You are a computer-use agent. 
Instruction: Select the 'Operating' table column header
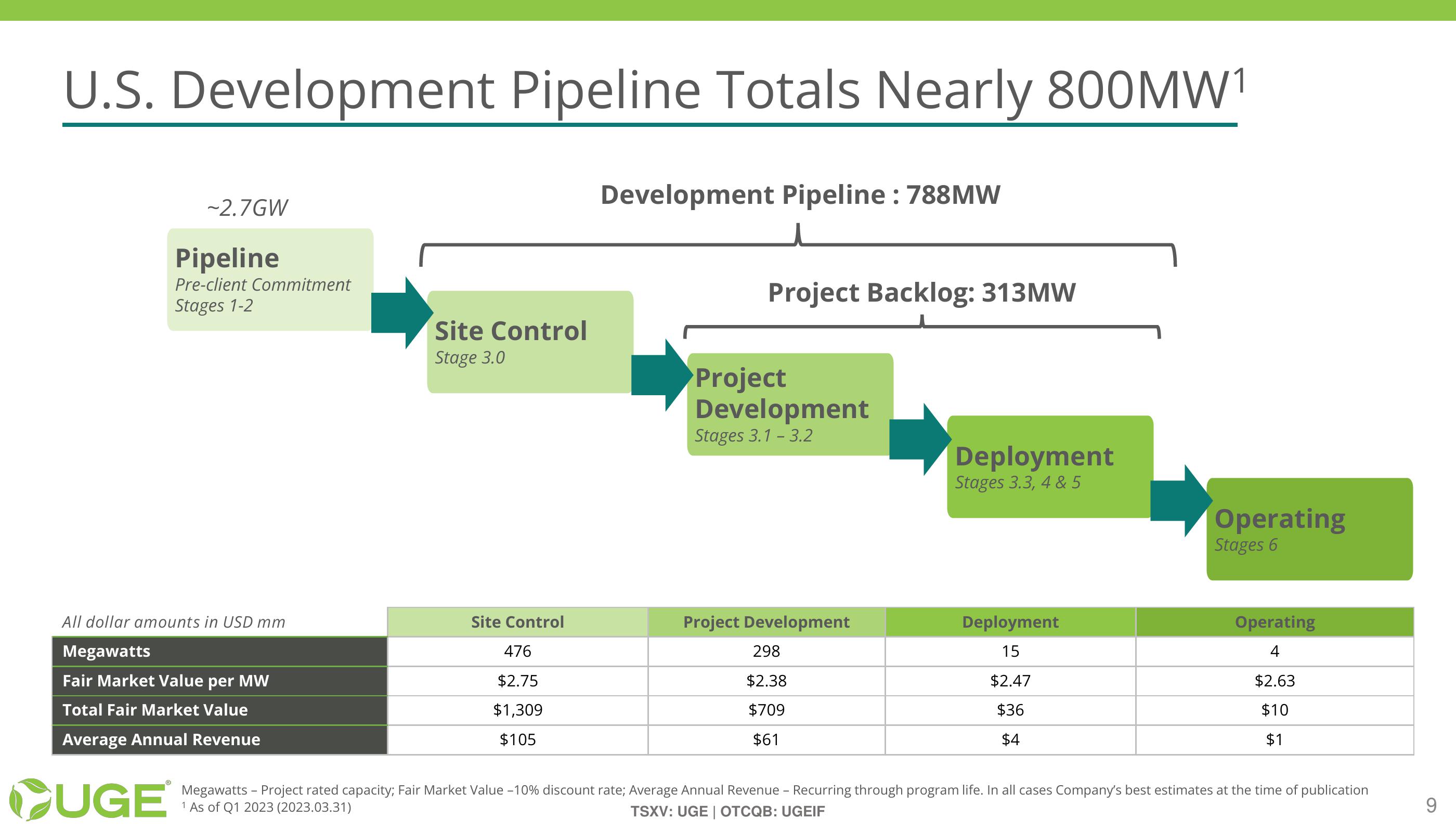pos(1275,622)
